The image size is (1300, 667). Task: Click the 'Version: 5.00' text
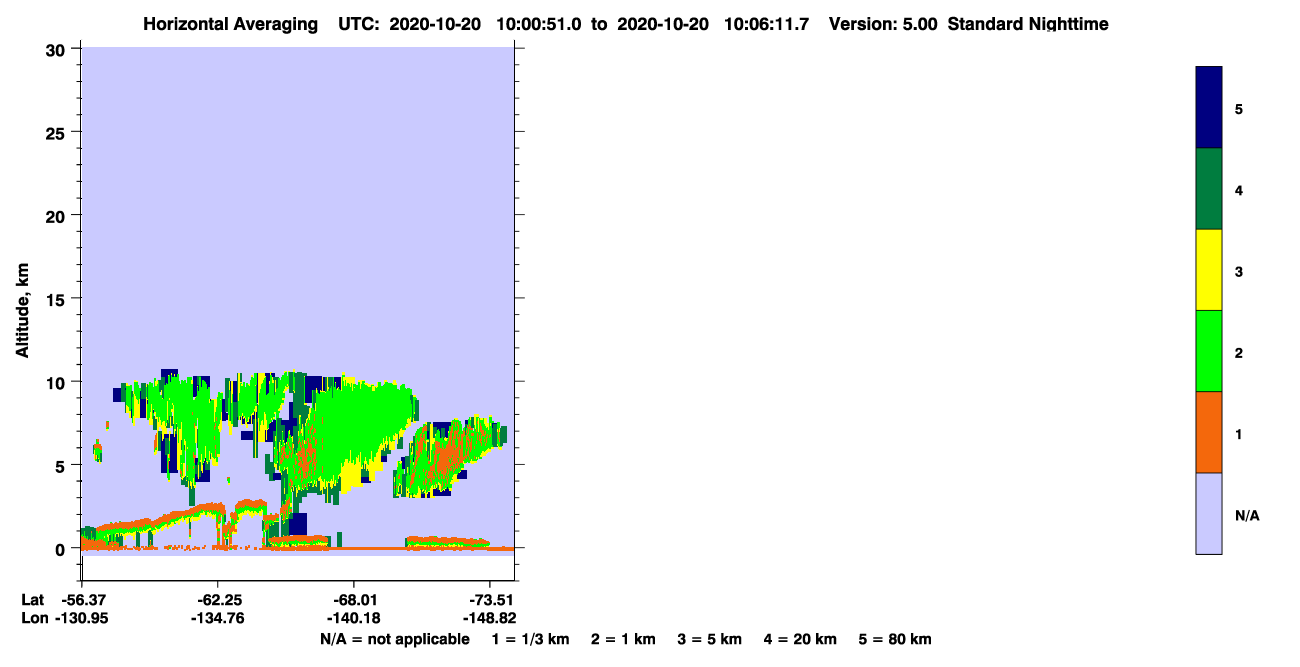[x=883, y=24]
